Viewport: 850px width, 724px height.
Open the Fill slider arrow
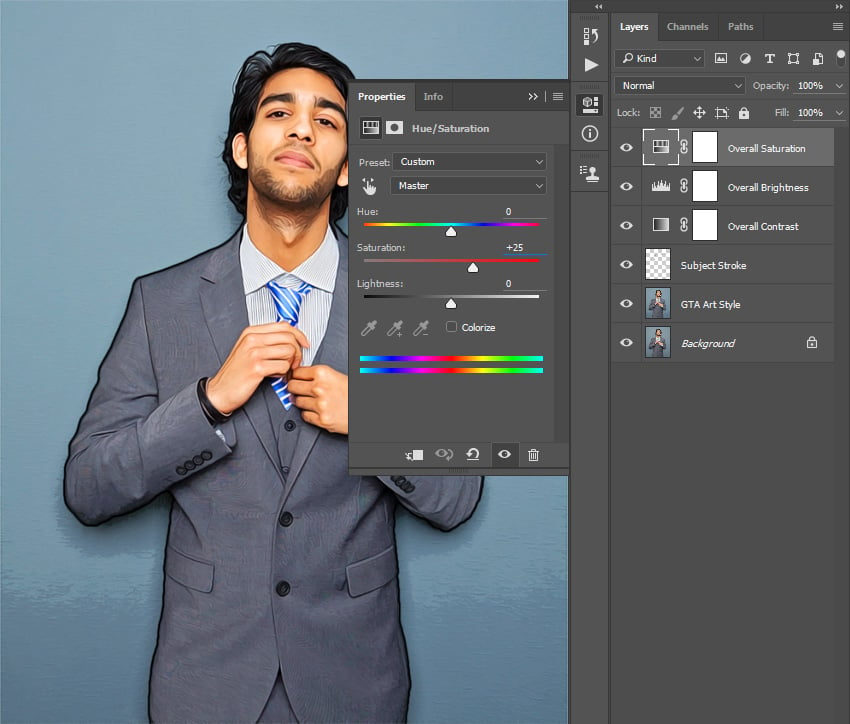tap(839, 113)
